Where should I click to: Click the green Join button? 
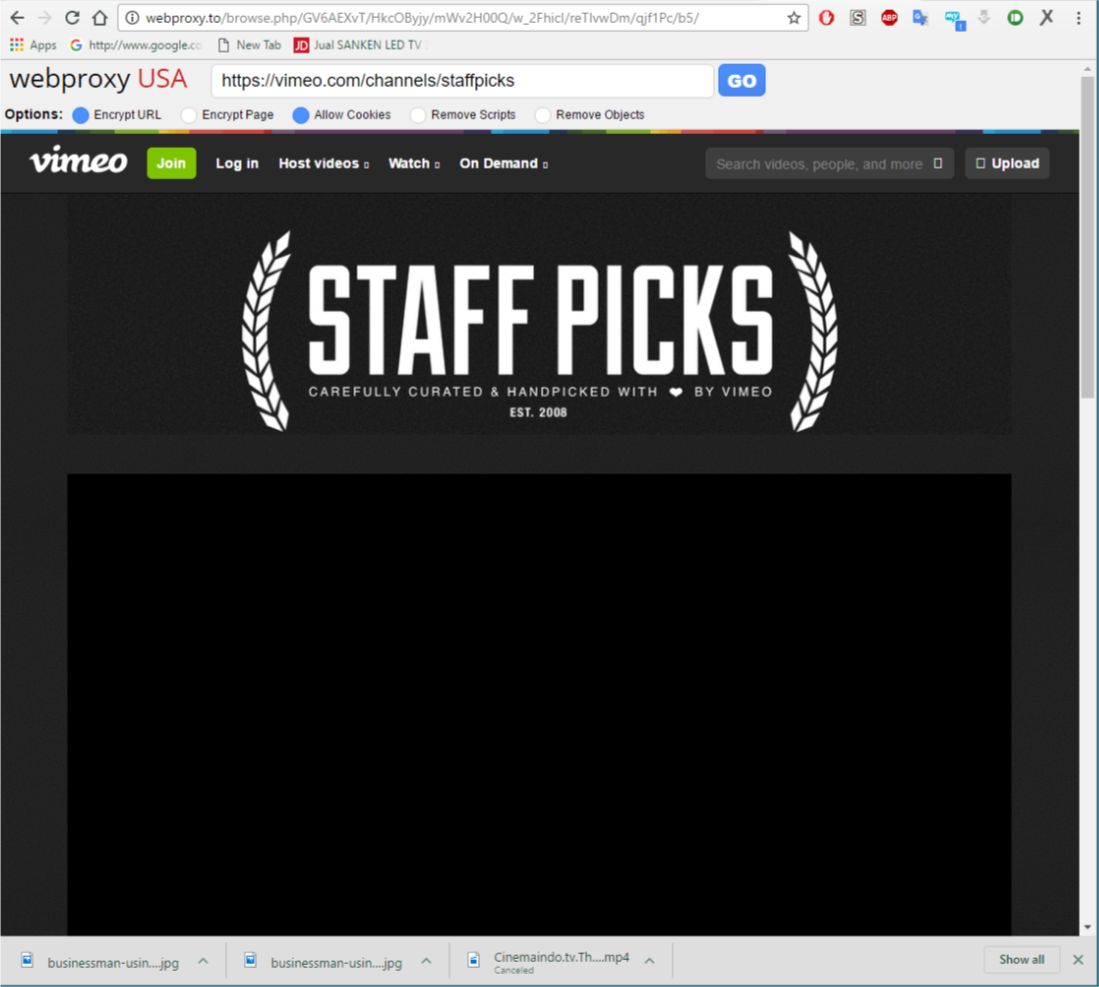coord(171,163)
